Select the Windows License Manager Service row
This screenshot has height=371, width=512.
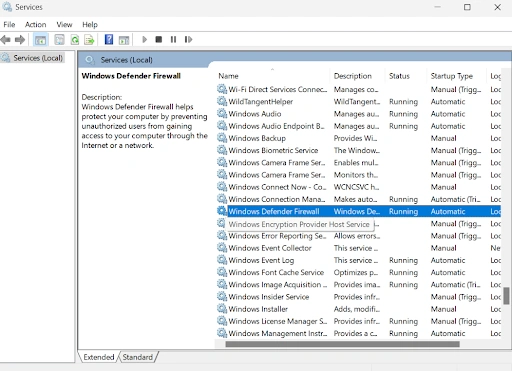pyautogui.click(x=358, y=321)
